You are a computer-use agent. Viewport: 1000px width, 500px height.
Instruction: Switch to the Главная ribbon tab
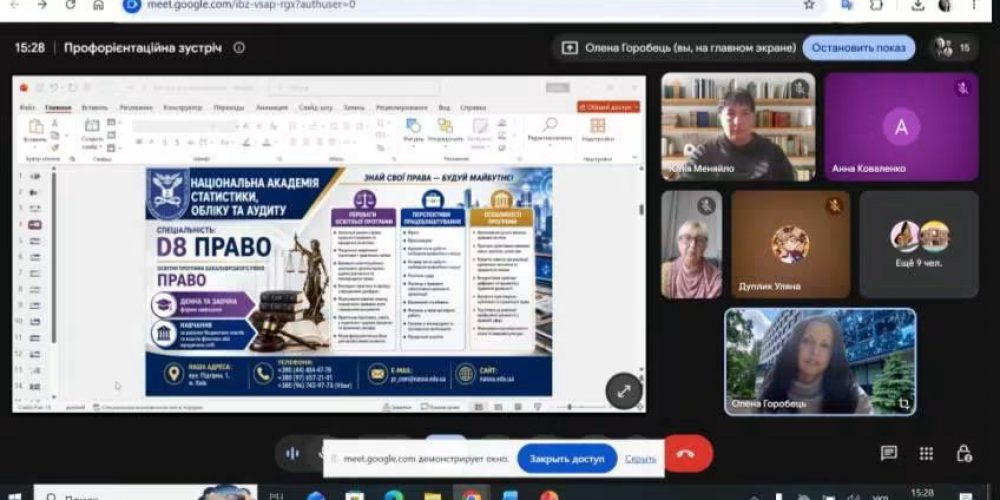tap(58, 107)
